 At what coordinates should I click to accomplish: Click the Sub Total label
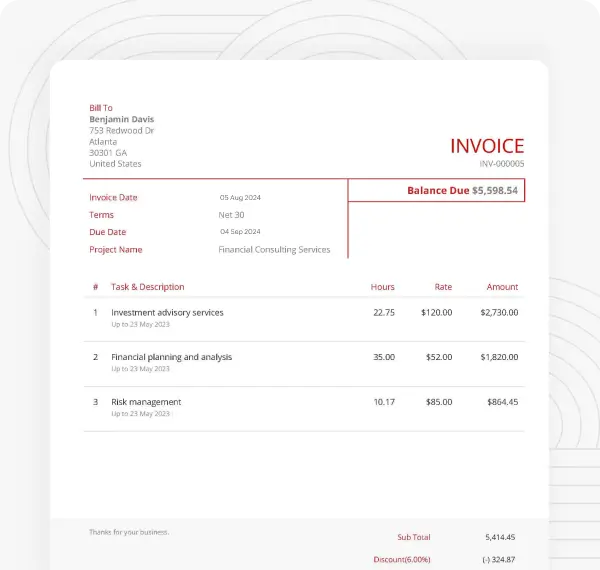coord(414,537)
